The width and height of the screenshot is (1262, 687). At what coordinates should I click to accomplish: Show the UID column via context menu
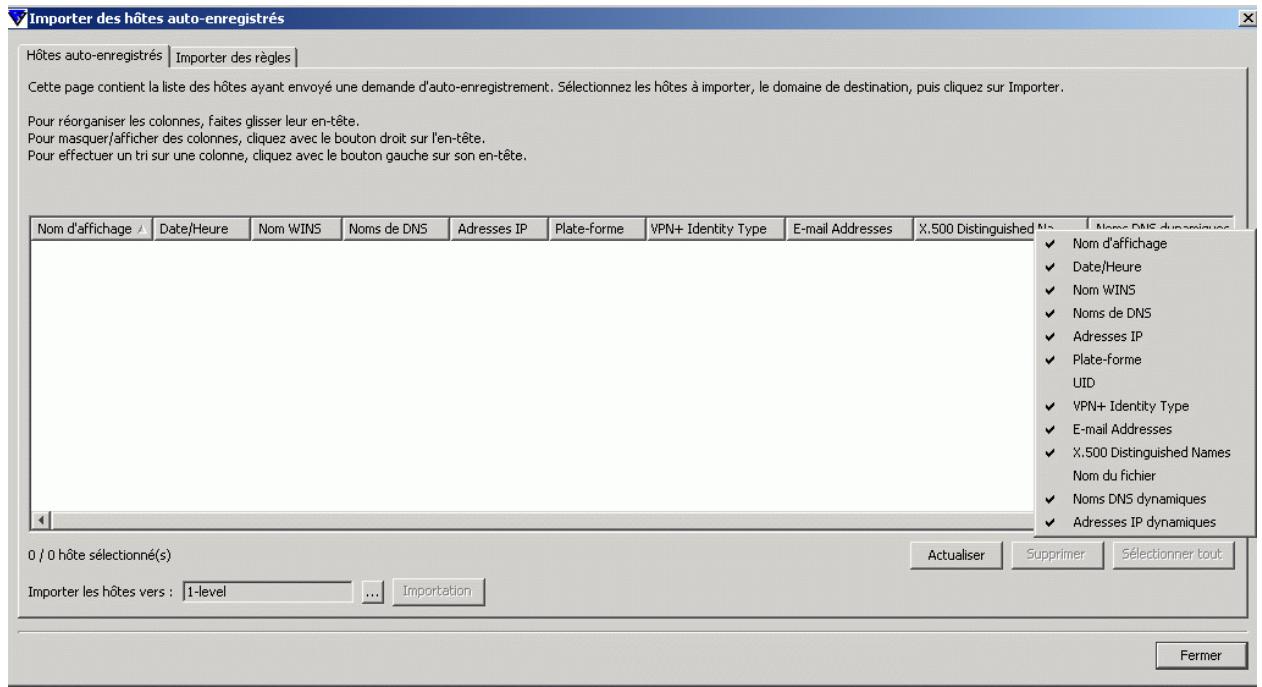click(x=1145, y=382)
